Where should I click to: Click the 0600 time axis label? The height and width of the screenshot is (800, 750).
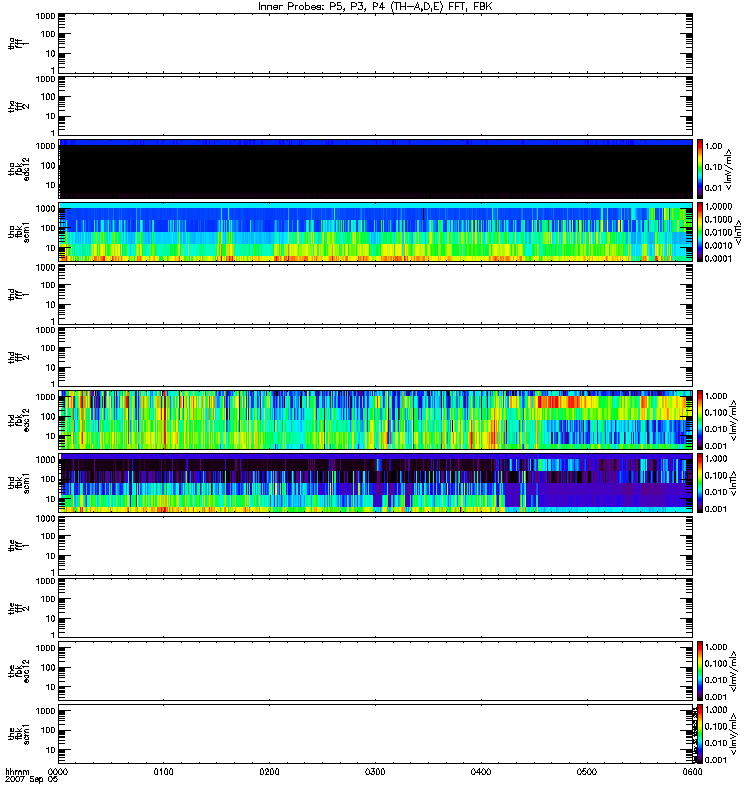692,771
